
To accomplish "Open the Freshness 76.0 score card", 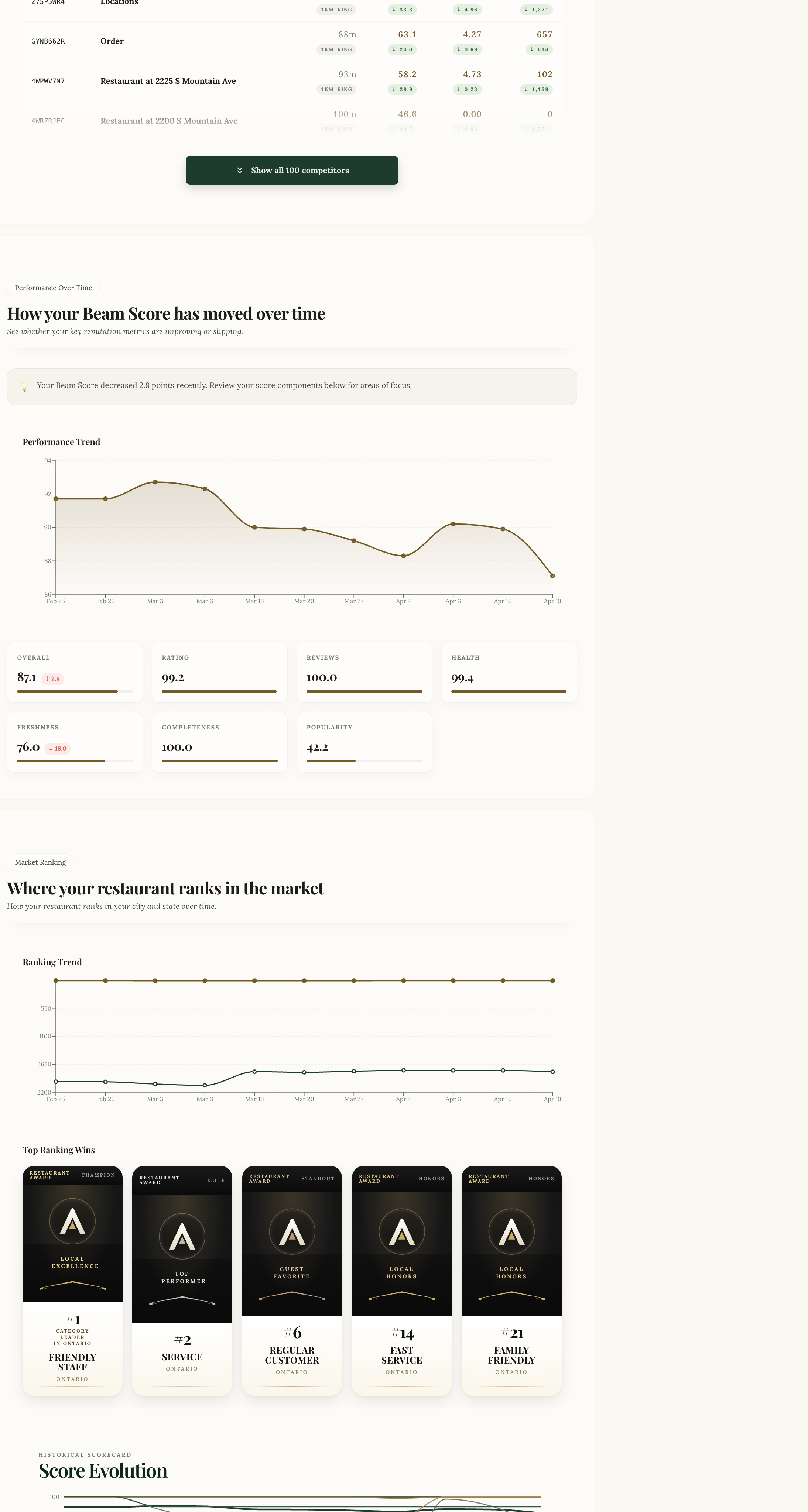I will click(x=75, y=742).
